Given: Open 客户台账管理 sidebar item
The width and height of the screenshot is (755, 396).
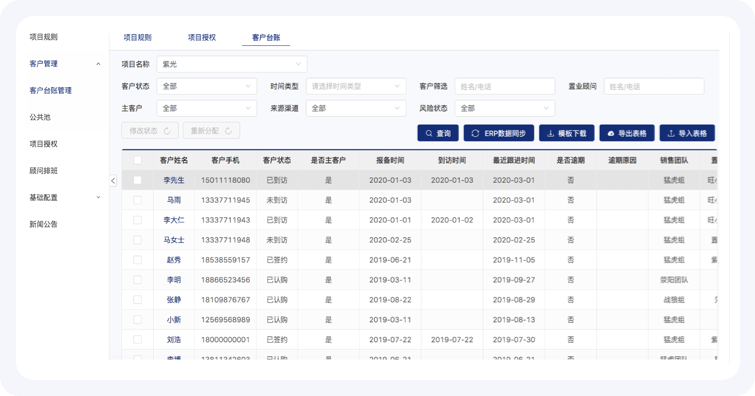Looking at the screenshot, I should (x=50, y=90).
